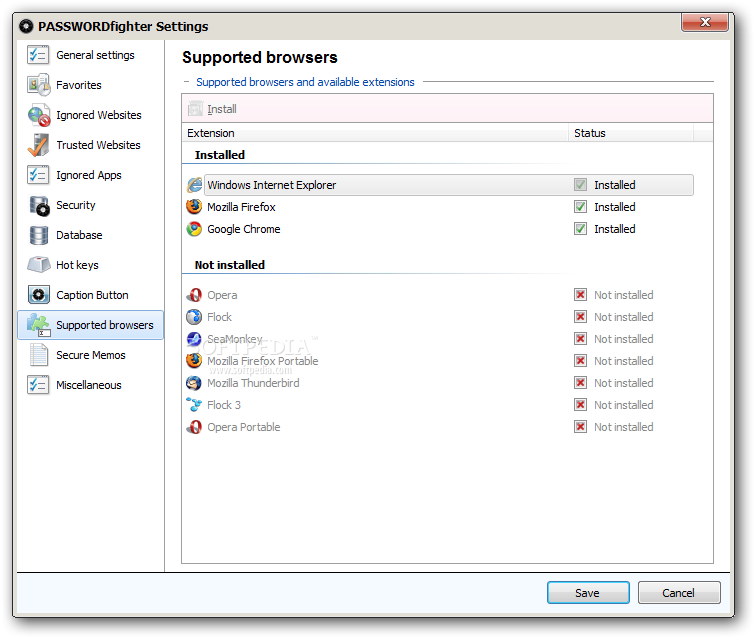Select the Opera Portable row text
The image size is (755, 638).
244,427
